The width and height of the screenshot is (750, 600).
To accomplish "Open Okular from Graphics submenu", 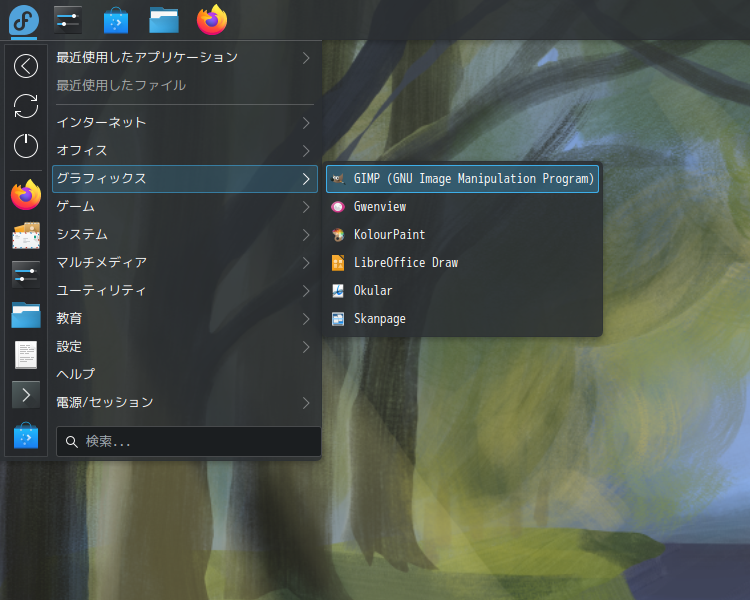I will pyautogui.click(x=462, y=290).
